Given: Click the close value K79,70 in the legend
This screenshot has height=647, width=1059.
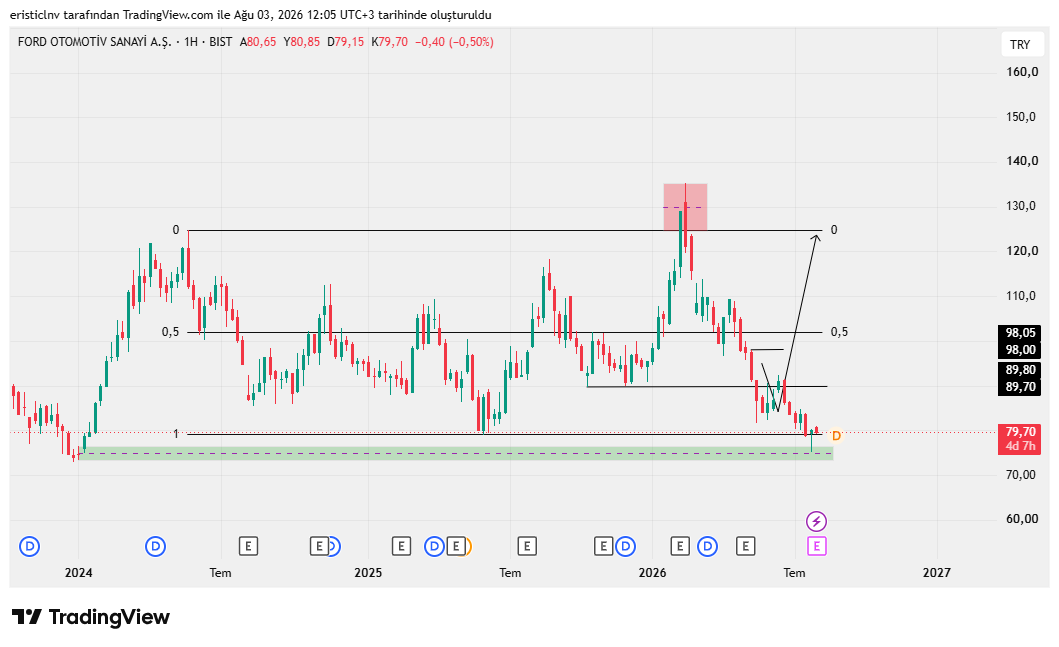Looking at the screenshot, I should point(390,42).
